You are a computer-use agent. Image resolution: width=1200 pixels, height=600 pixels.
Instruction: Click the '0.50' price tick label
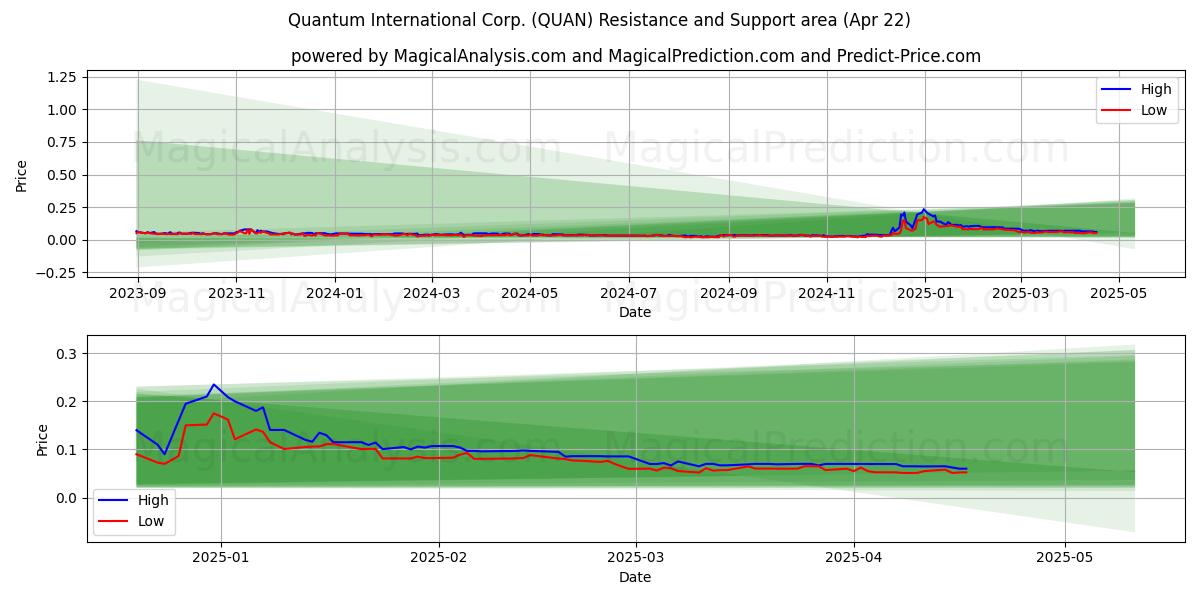pos(62,175)
